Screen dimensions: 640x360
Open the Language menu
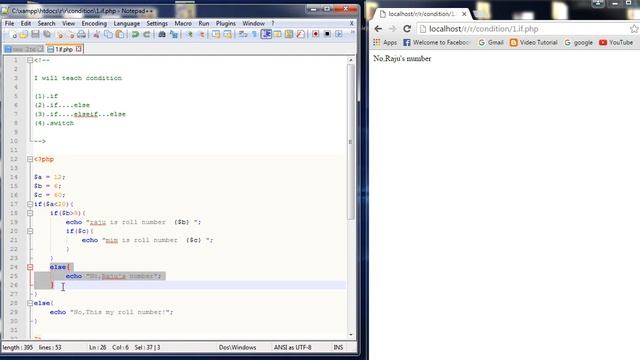[x=127, y=24]
